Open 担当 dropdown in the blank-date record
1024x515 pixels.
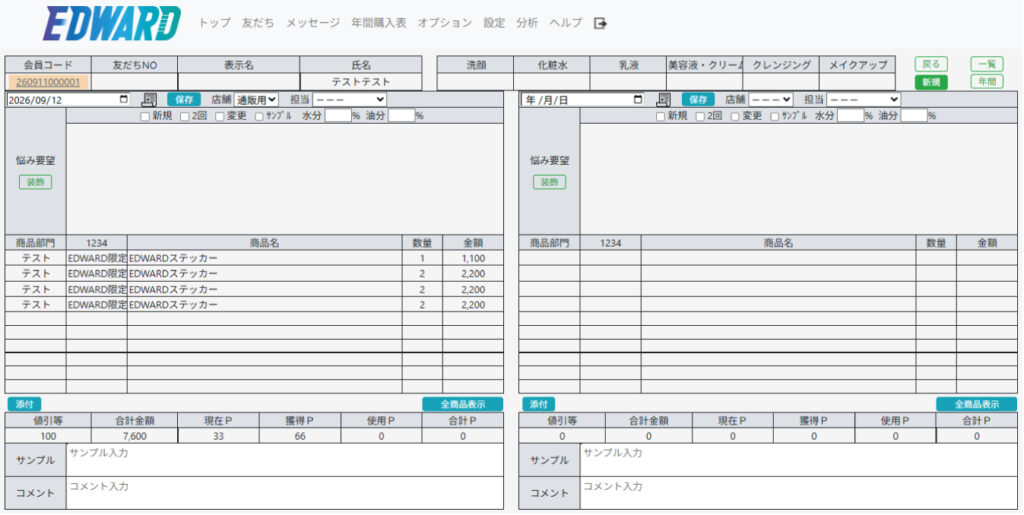pyautogui.click(x=863, y=100)
